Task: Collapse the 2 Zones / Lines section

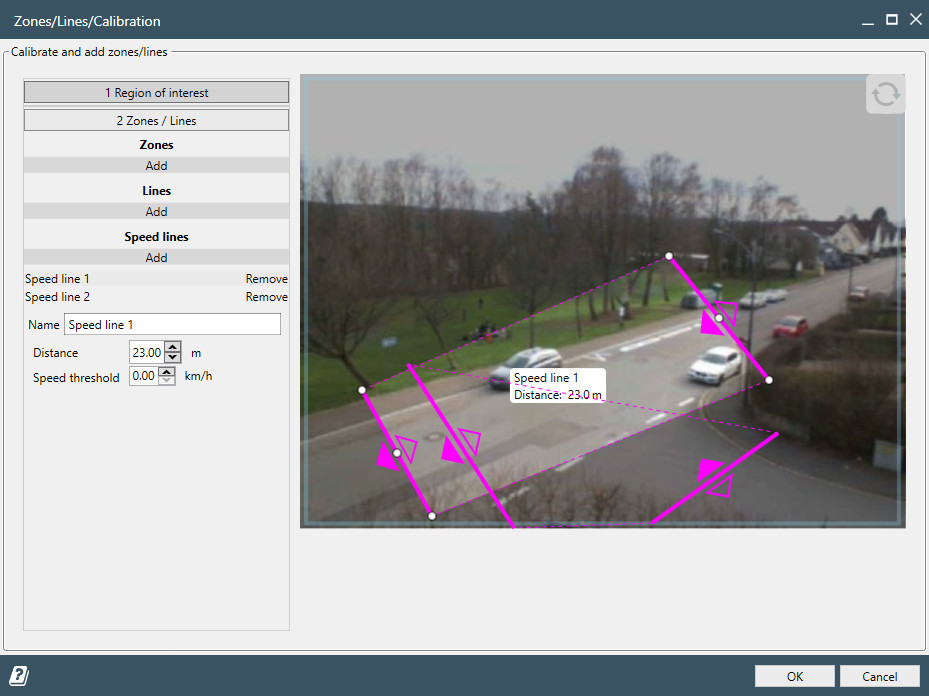Action: (x=156, y=121)
